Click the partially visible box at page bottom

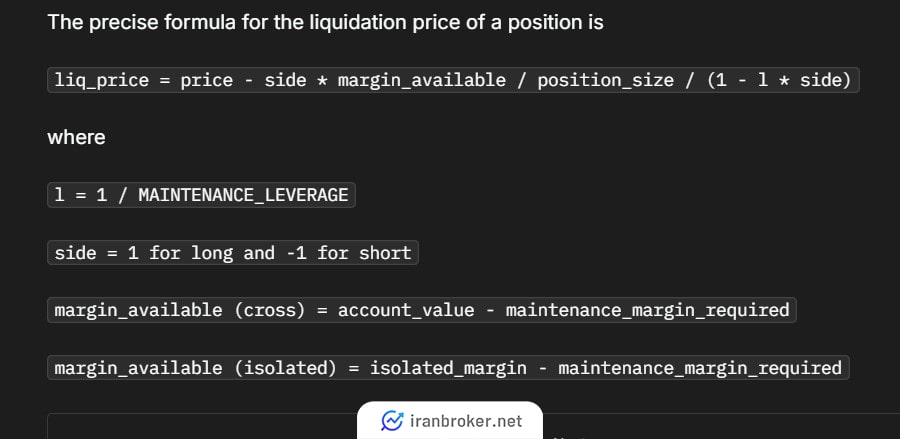pyautogui.click(x=474, y=426)
